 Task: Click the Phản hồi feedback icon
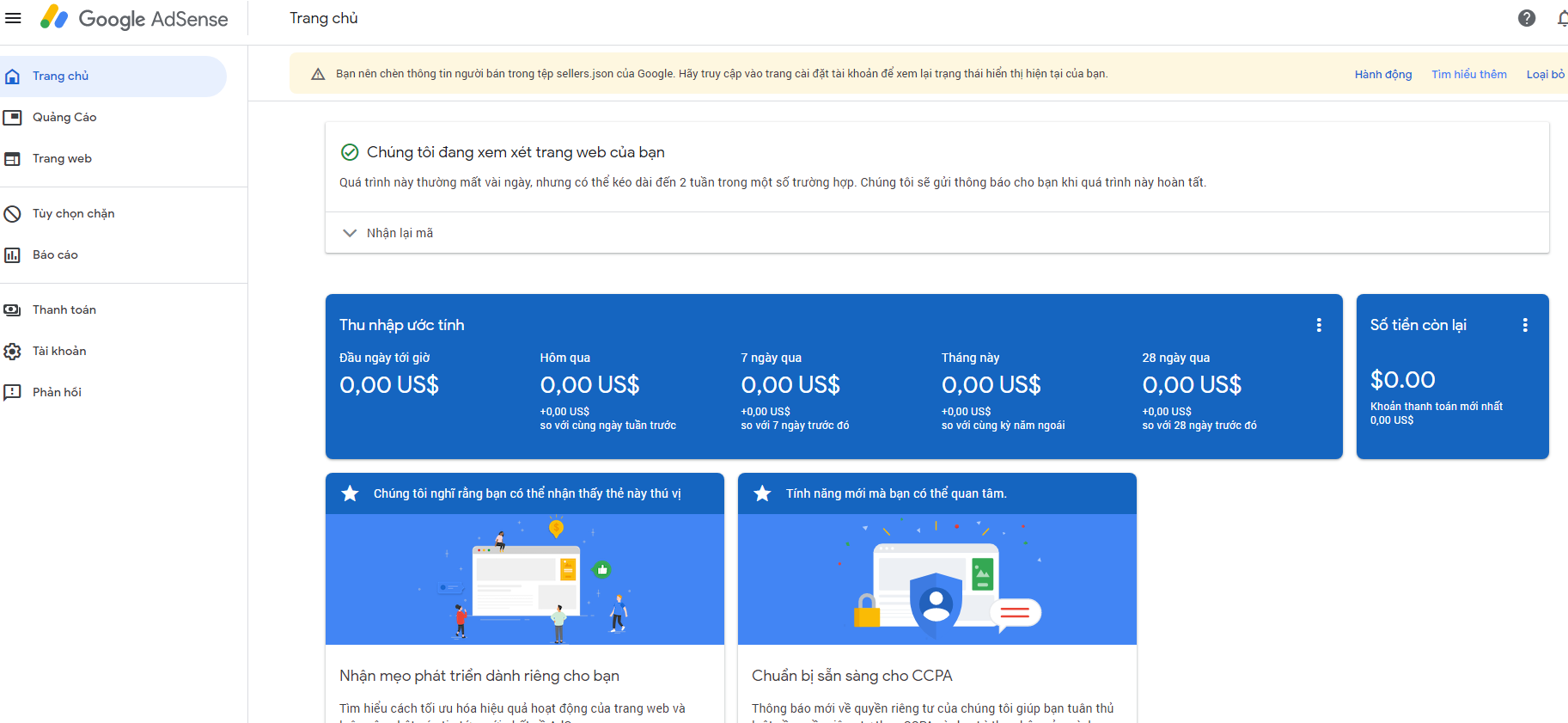click(12, 393)
